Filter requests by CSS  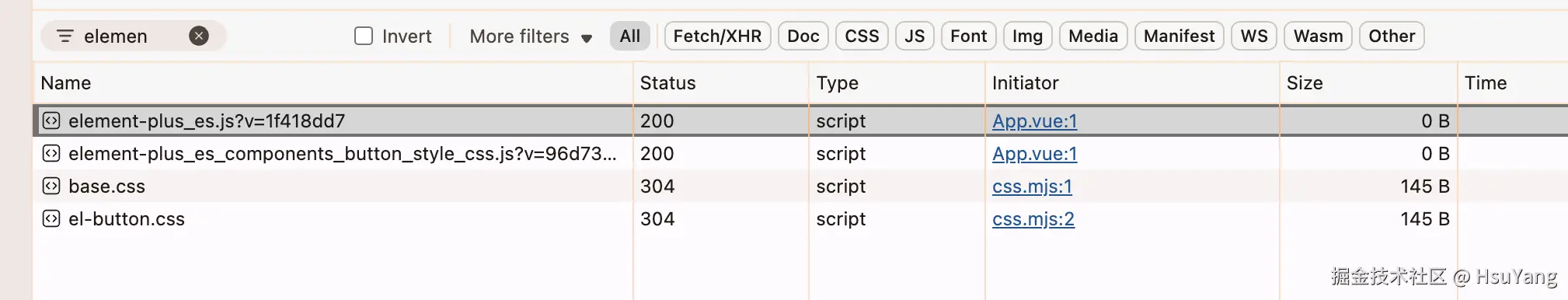coord(862,36)
